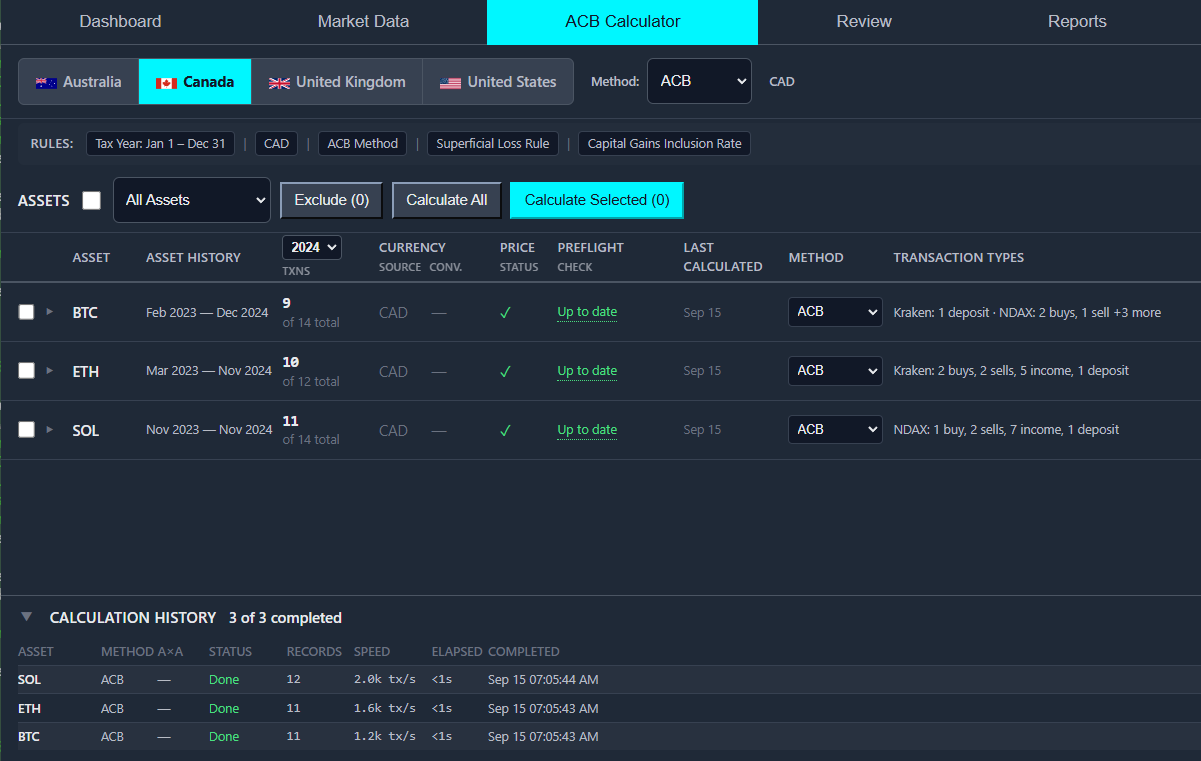Click the '3 of 3 completed' status text
Viewport: 1201px width, 761px height.
(x=285, y=618)
